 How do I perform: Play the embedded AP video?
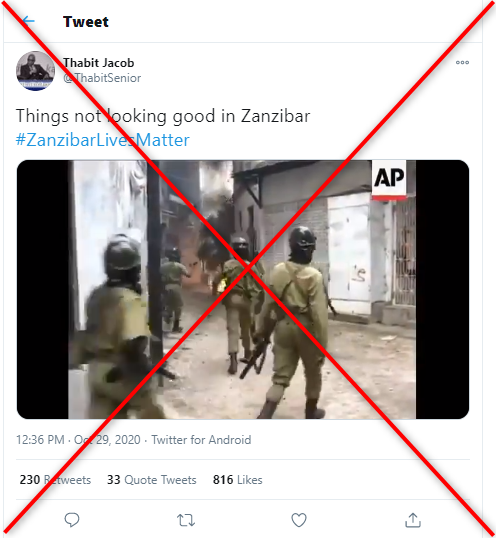pos(243,289)
